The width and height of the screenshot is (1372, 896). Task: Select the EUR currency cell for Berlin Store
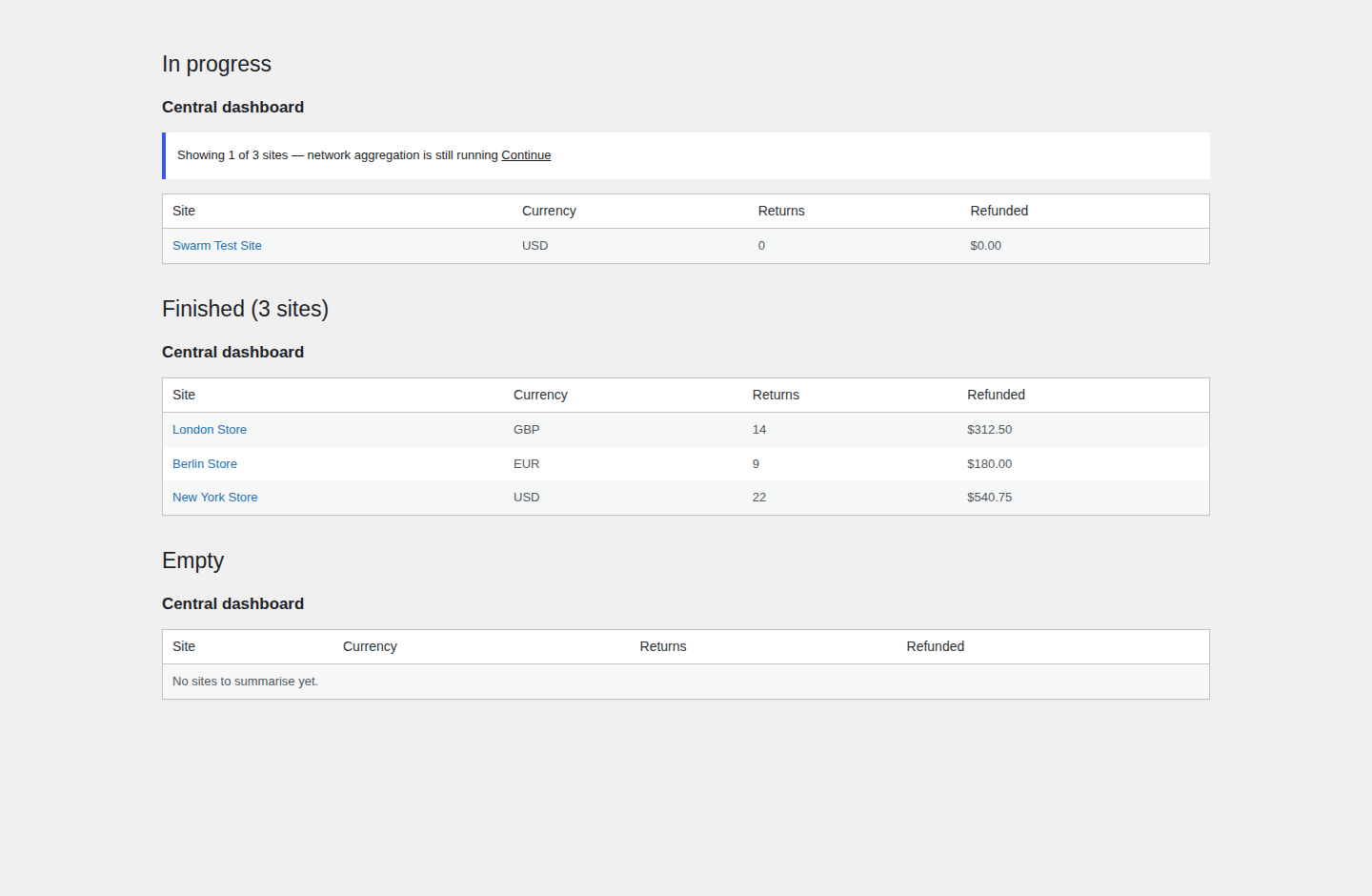527,464
